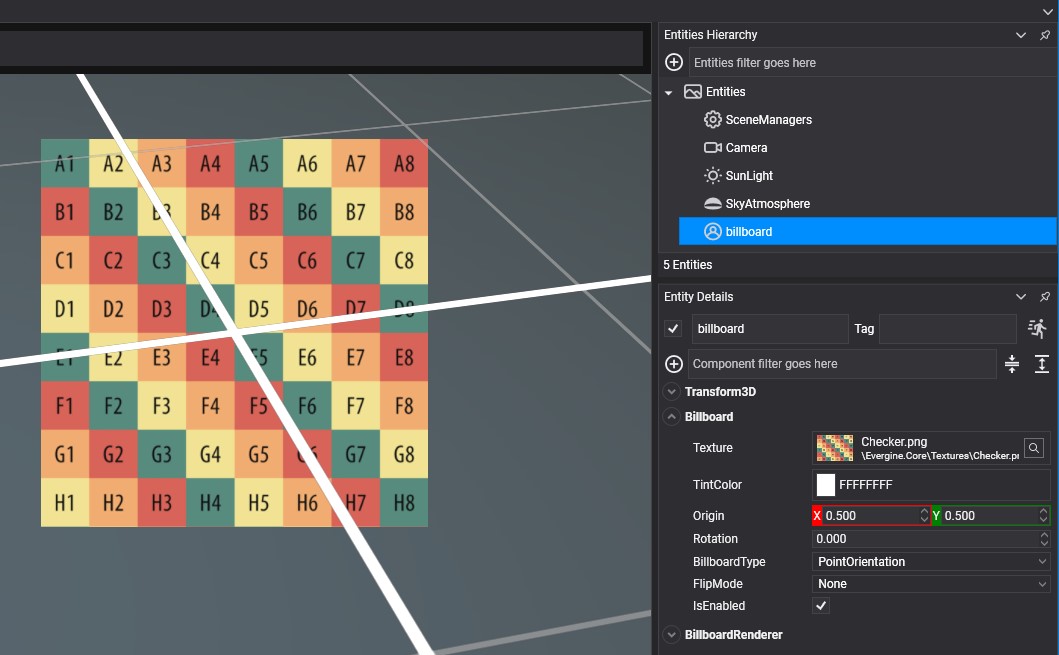Click the TintColor white swatch
Screen dimensions: 1059x655
click(826, 485)
